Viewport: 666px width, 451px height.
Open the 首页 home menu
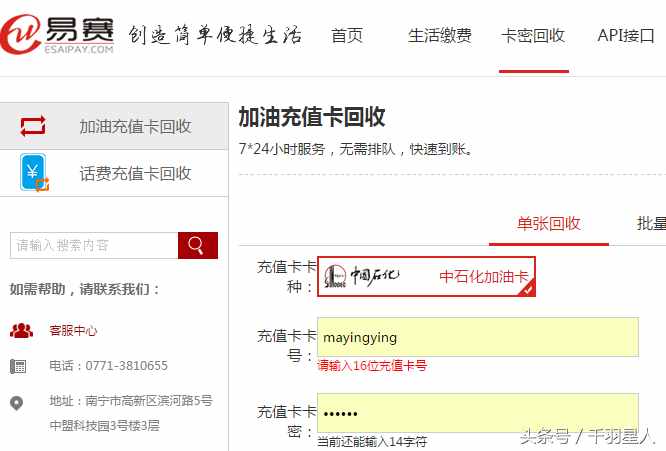click(347, 36)
